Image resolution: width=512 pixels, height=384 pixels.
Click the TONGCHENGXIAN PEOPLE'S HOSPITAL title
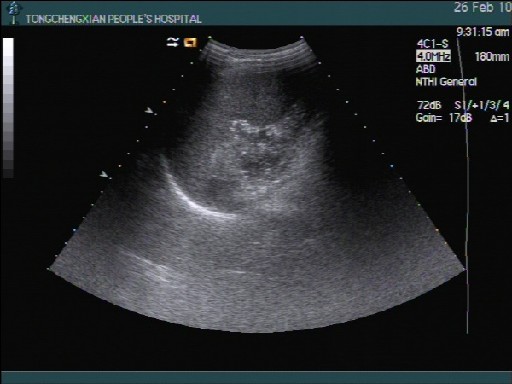pyautogui.click(x=114, y=19)
